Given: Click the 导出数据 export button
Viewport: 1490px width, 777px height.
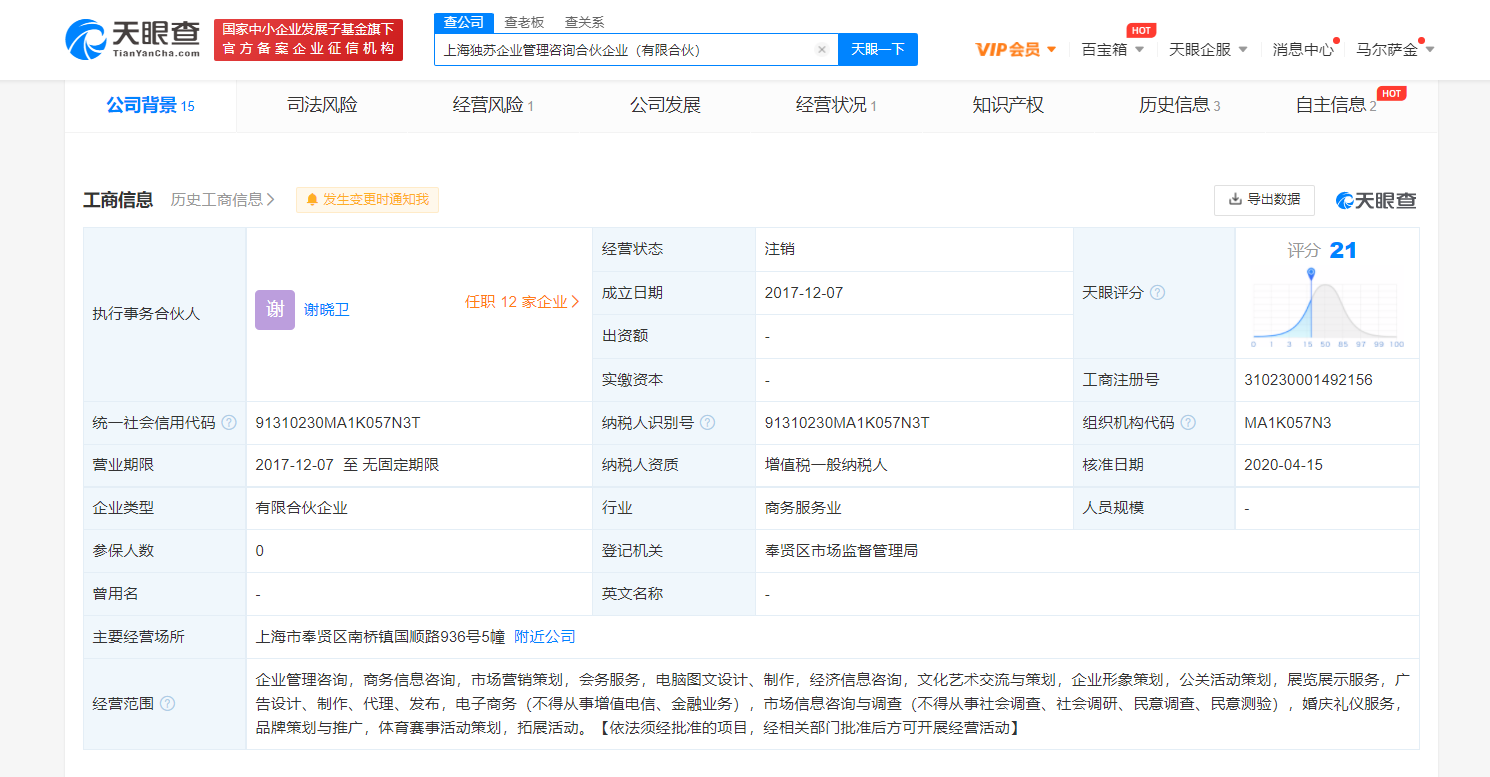Looking at the screenshot, I should tap(1264, 200).
